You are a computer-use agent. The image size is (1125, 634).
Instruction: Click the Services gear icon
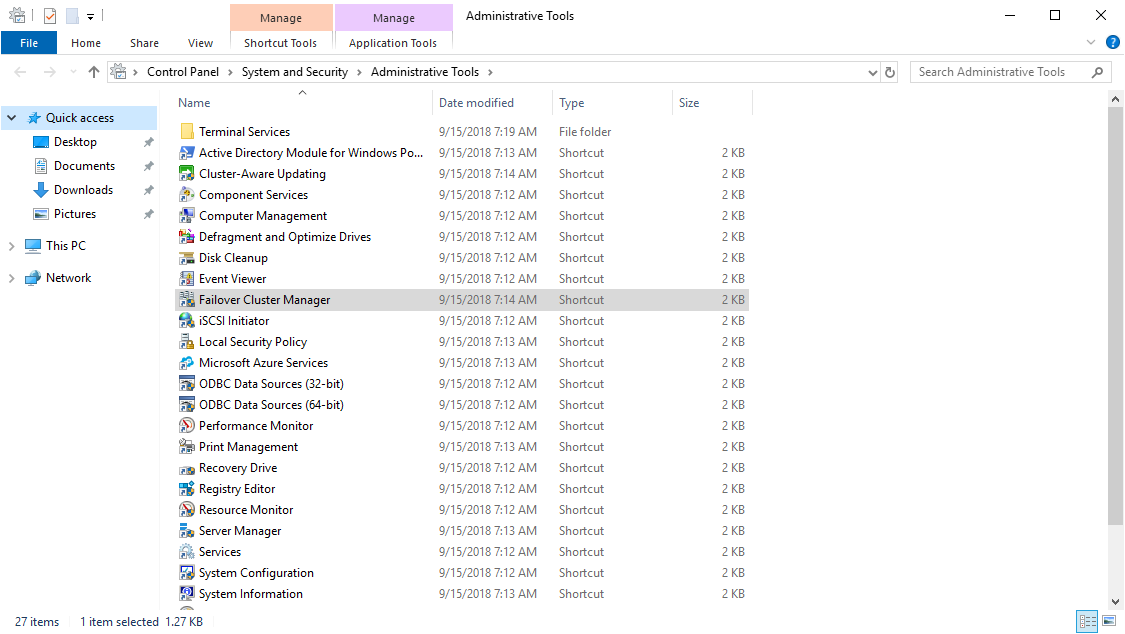pos(187,552)
